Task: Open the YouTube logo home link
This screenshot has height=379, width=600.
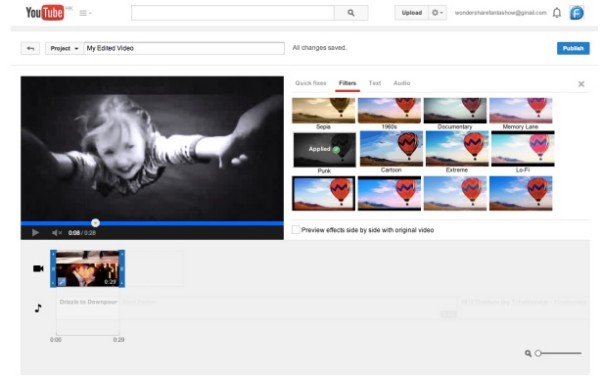Action: pos(44,13)
